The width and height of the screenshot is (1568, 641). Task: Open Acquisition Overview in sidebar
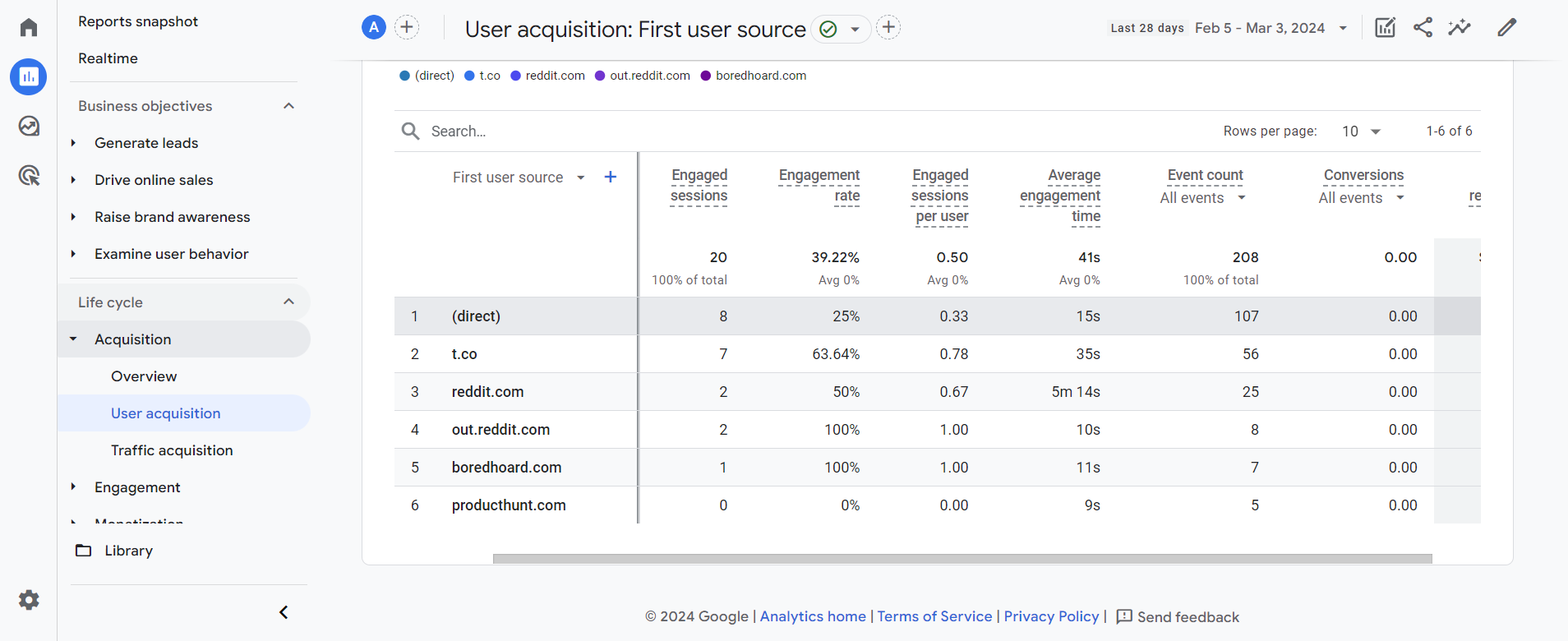(x=144, y=376)
